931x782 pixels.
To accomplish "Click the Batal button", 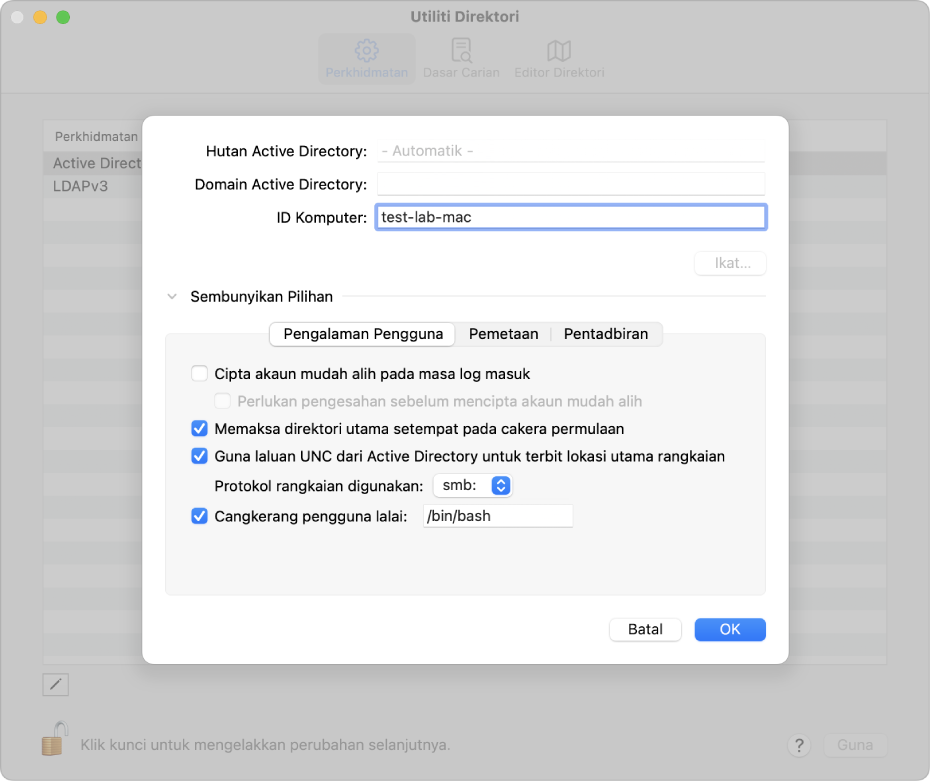I will [x=645, y=629].
